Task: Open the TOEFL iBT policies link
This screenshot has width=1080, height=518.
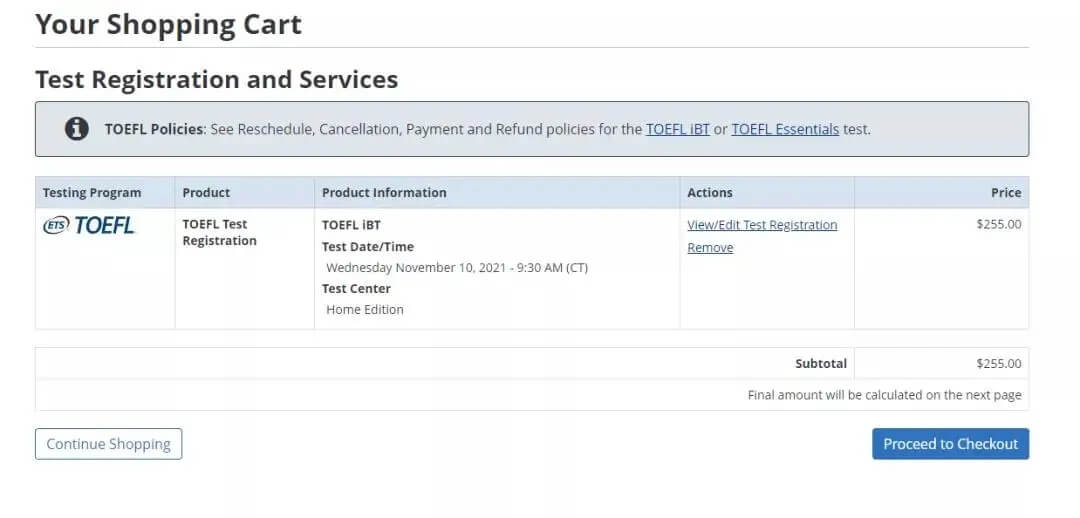Action: [678, 129]
